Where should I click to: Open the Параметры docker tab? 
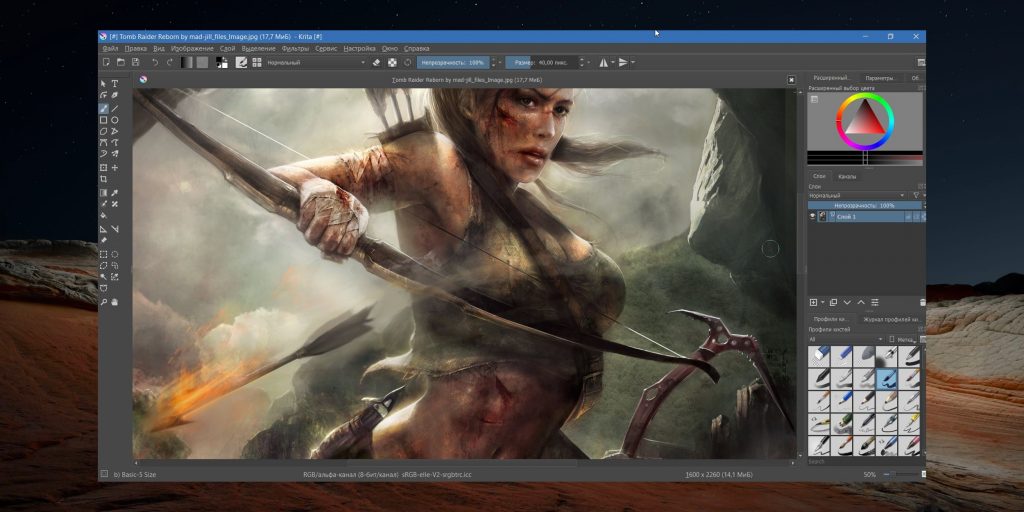[880, 77]
